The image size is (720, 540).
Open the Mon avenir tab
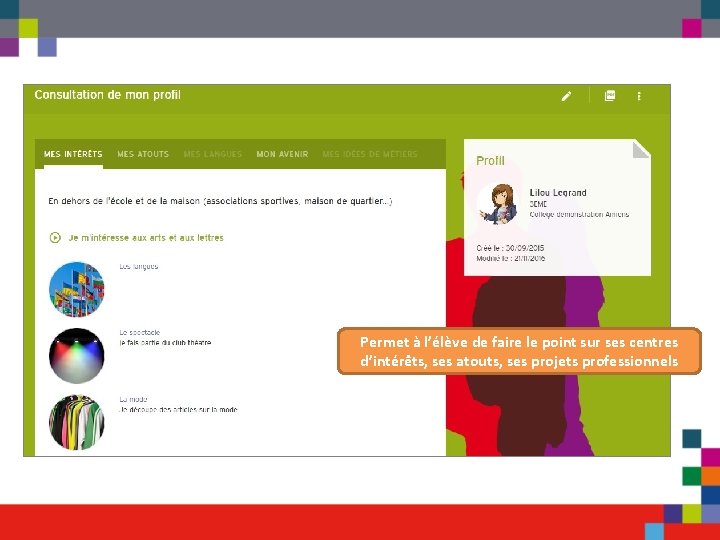[x=282, y=154]
